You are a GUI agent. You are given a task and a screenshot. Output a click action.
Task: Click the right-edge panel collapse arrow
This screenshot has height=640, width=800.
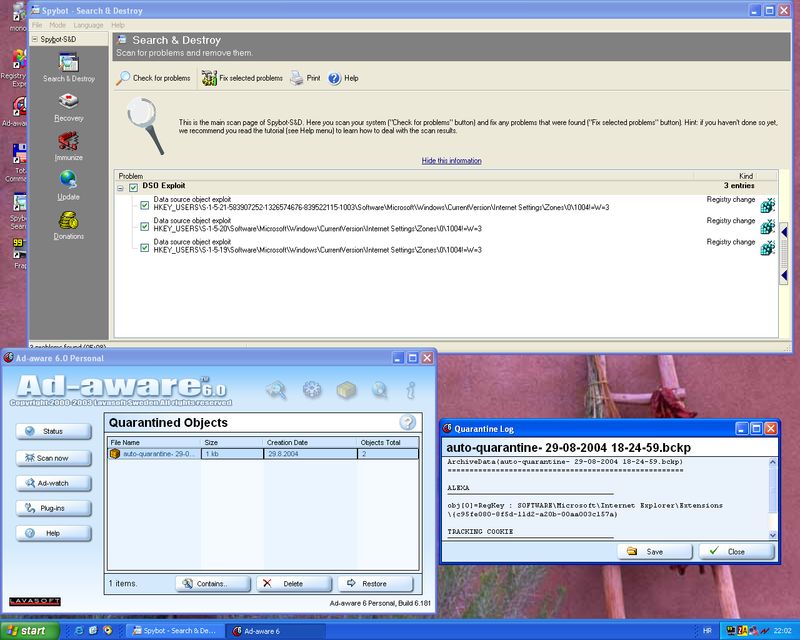tap(784, 233)
